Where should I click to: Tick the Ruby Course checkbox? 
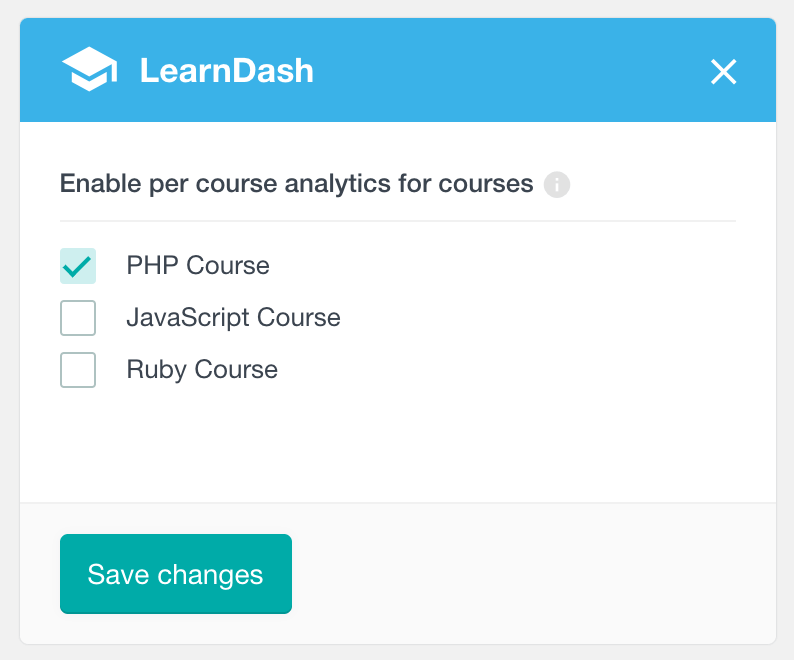[78, 370]
